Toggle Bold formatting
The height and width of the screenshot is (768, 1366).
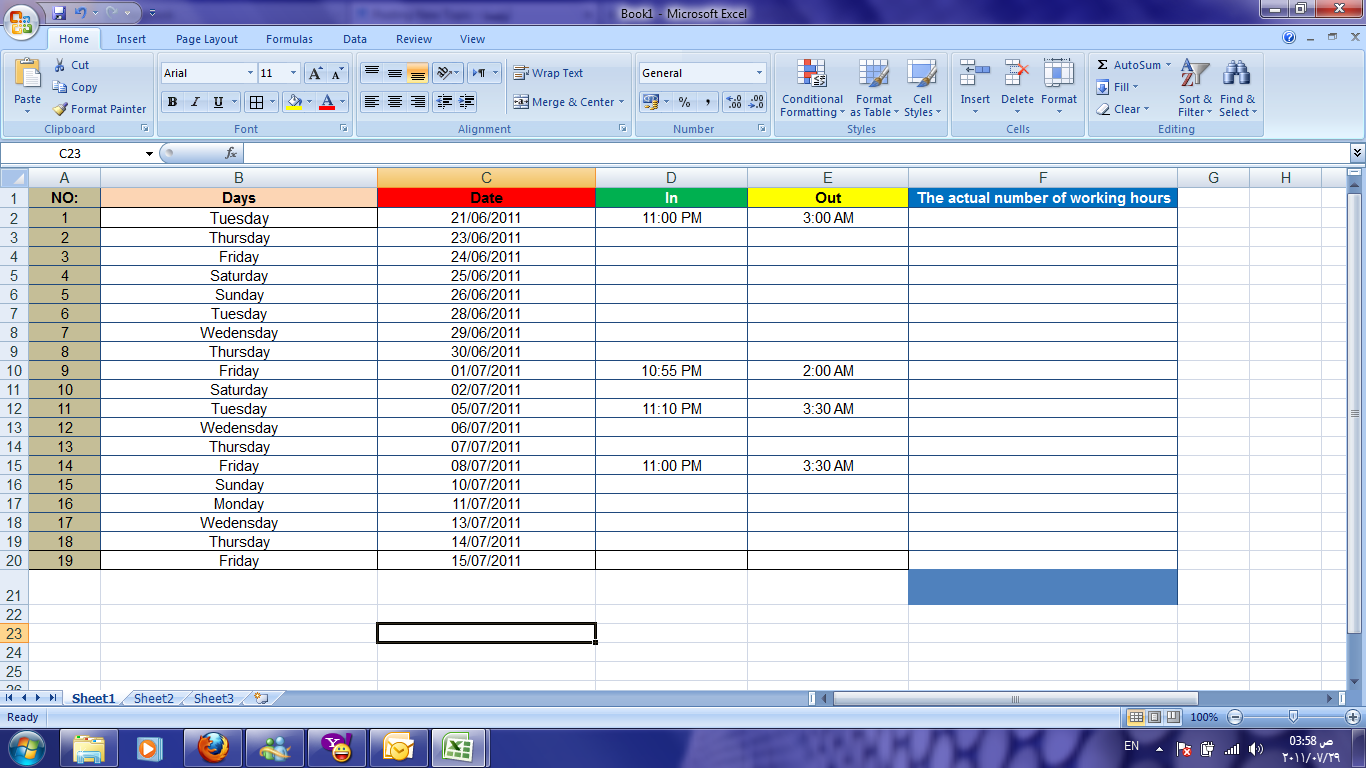172,102
